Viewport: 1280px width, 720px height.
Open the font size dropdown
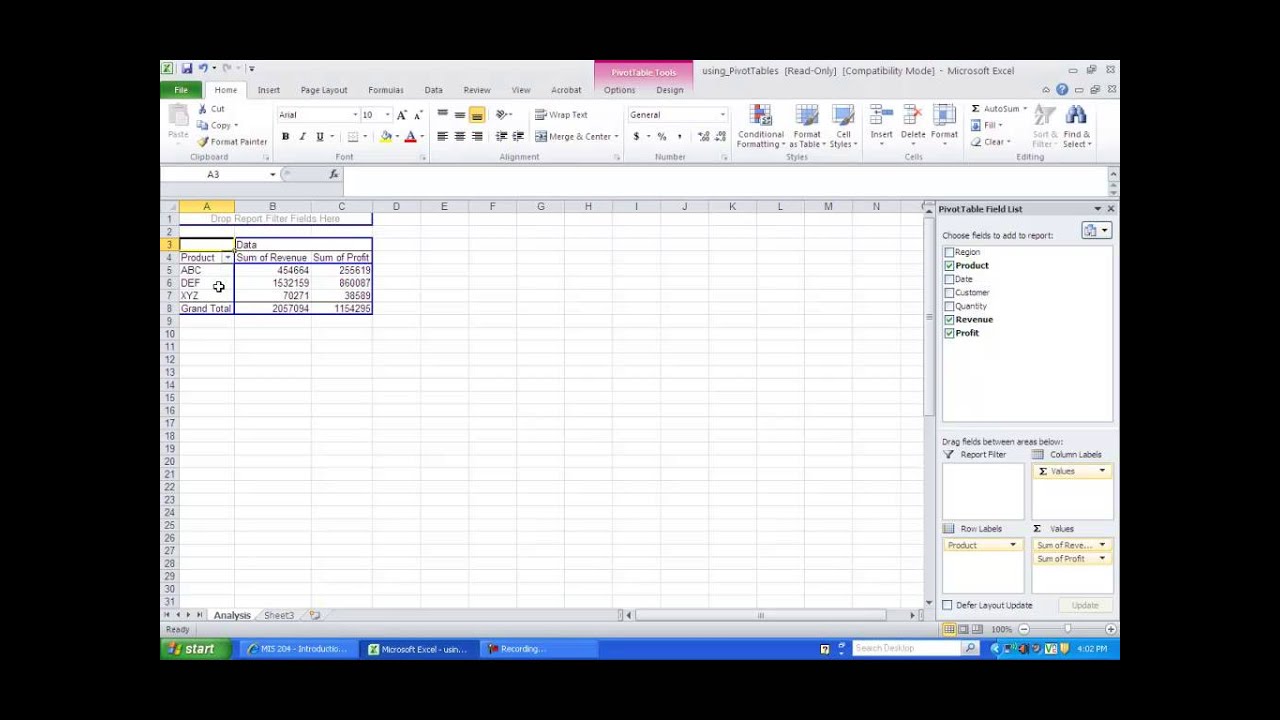pyautogui.click(x=387, y=115)
